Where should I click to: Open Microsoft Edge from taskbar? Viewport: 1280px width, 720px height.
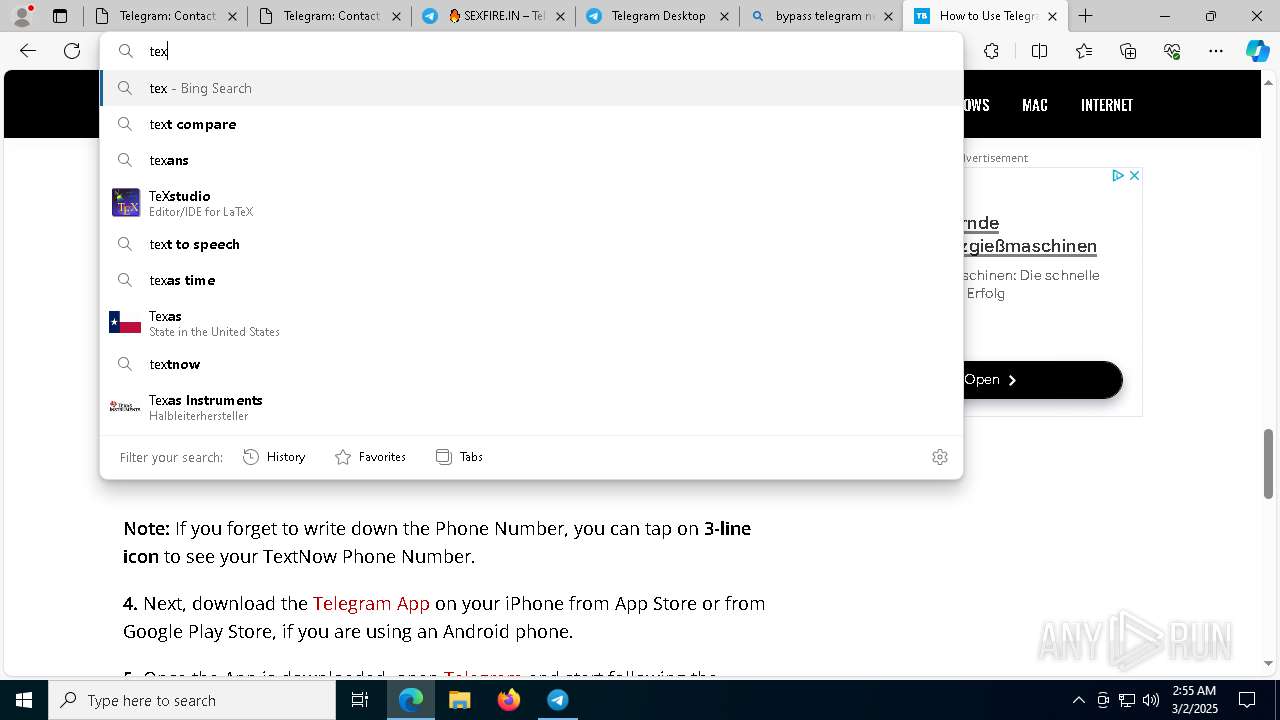coord(411,700)
